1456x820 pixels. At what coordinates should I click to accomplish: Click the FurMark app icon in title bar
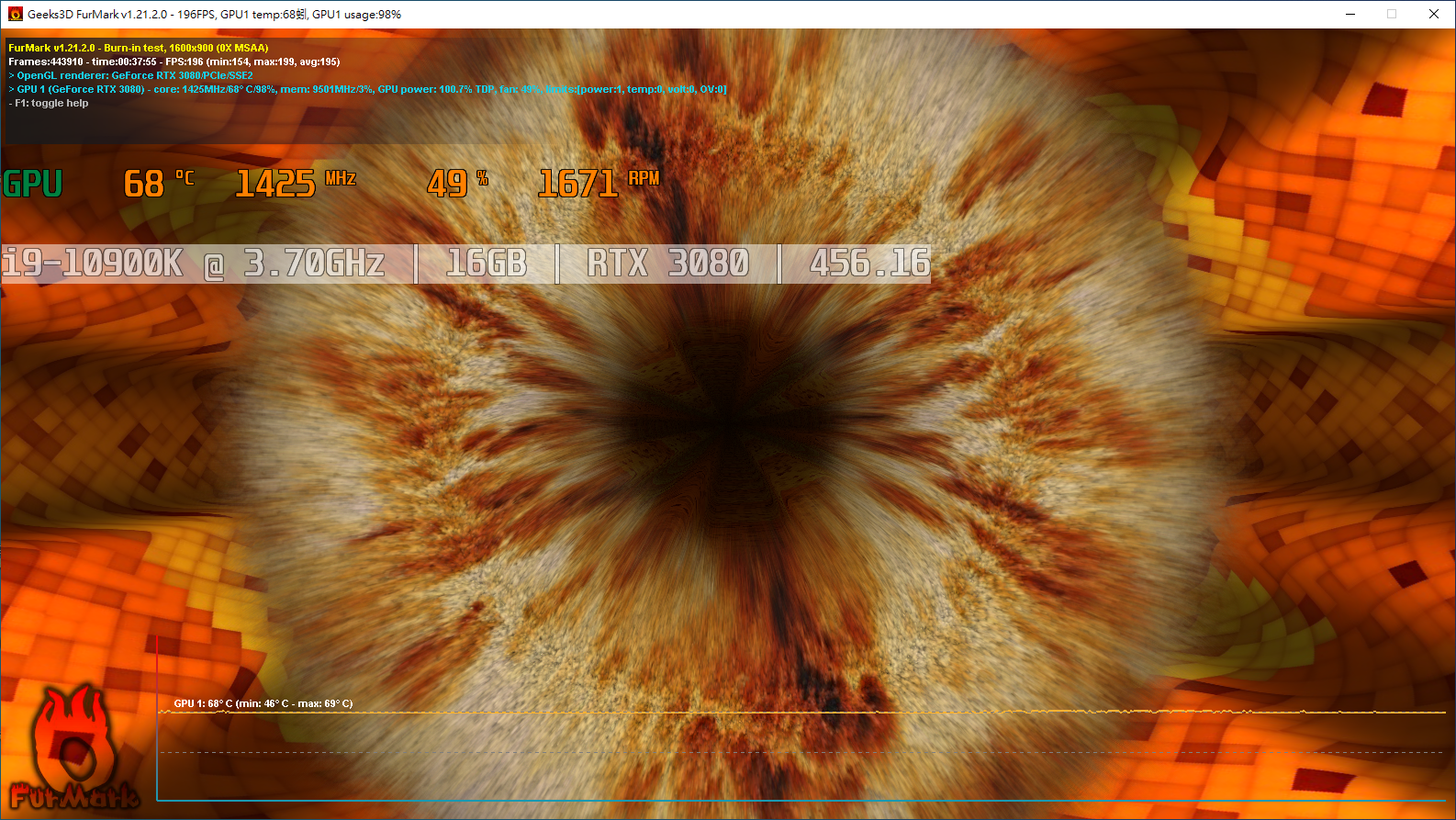[x=15, y=14]
